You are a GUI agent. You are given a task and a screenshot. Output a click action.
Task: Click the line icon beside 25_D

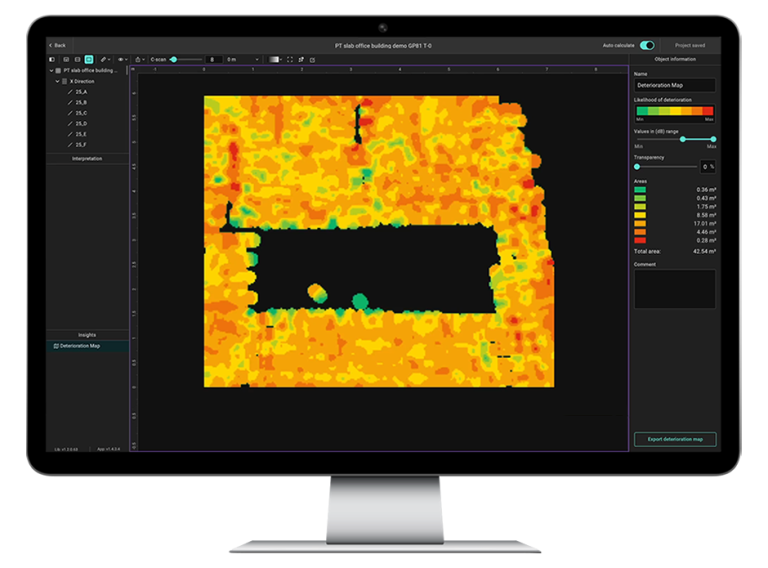[x=70, y=123]
